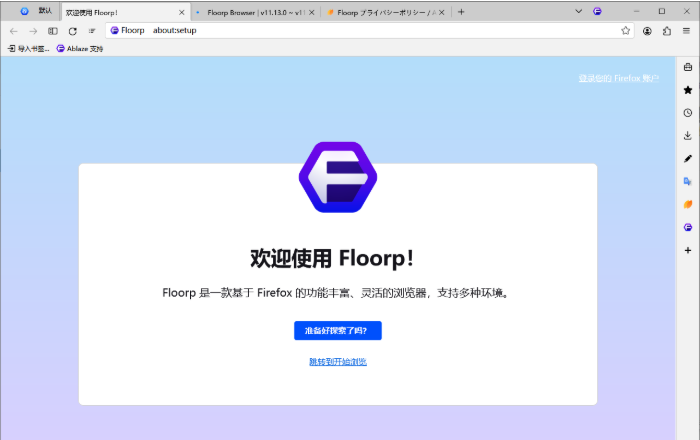
Task: Close the Floorp プライバシーポリシー tab
Action: click(x=442, y=12)
